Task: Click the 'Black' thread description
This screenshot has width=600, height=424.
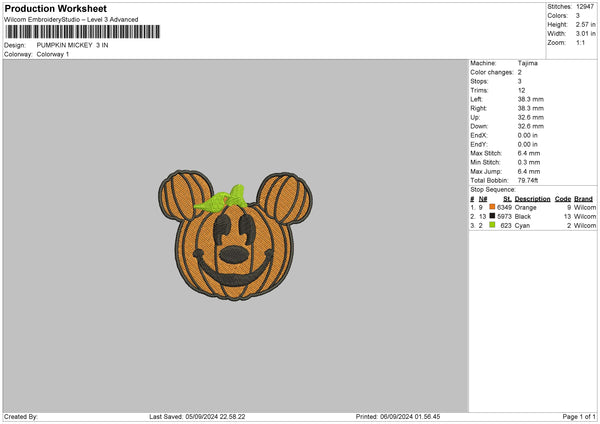Action: (x=523, y=217)
